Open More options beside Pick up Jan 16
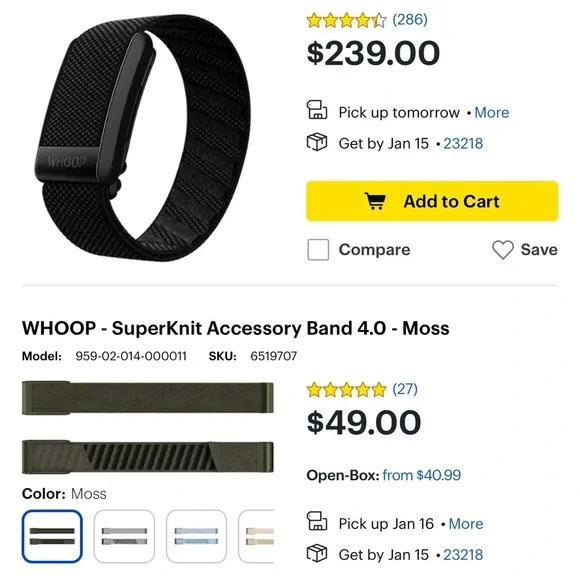The height and width of the screenshot is (580, 580). tap(466, 524)
